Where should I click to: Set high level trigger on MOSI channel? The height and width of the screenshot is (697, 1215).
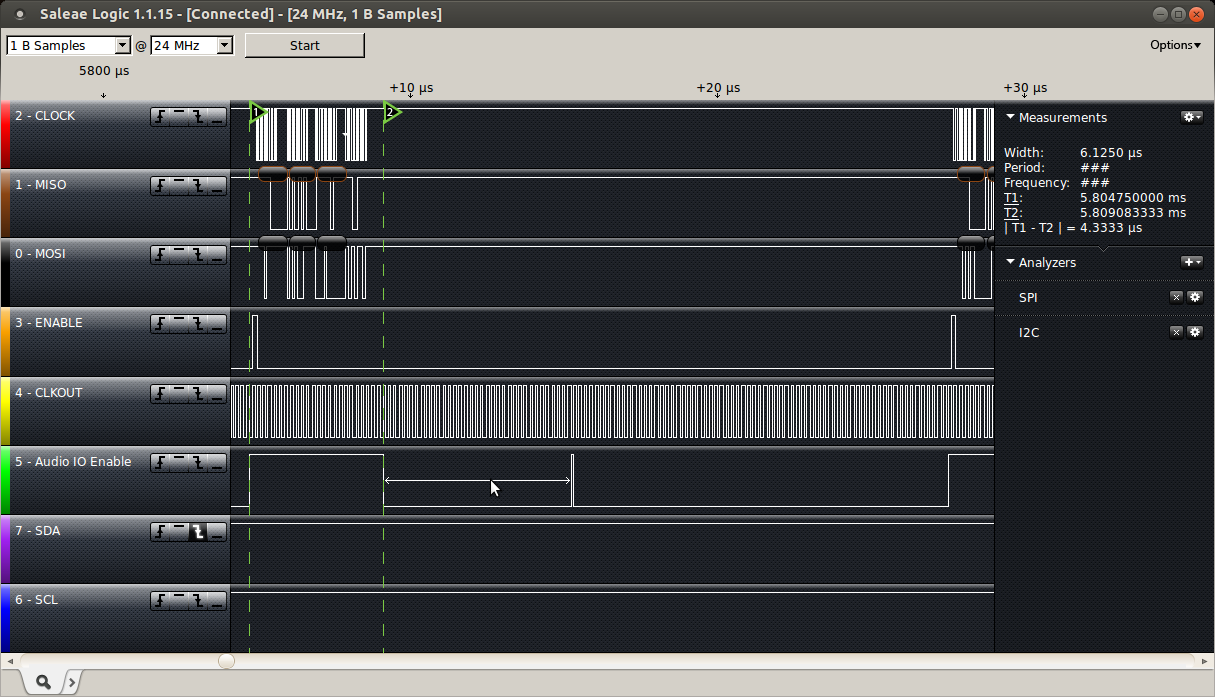pos(179,255)
